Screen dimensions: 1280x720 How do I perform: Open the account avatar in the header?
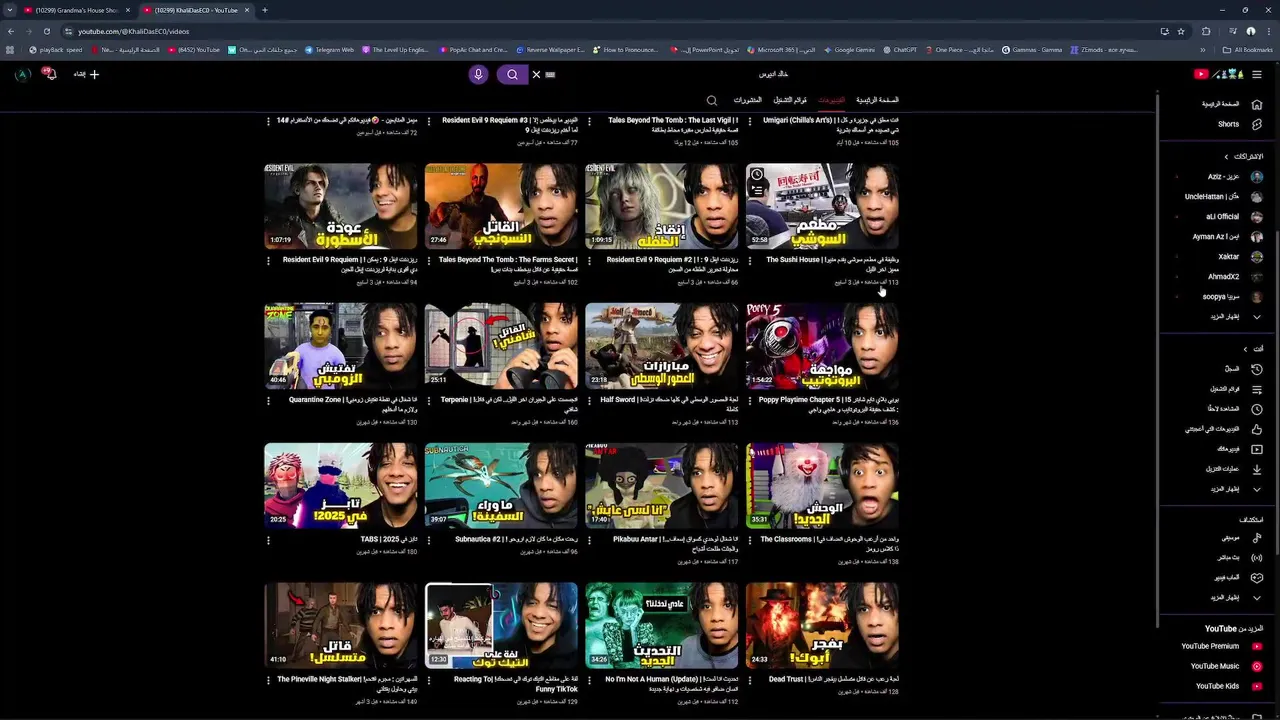(x=22, y=74)
